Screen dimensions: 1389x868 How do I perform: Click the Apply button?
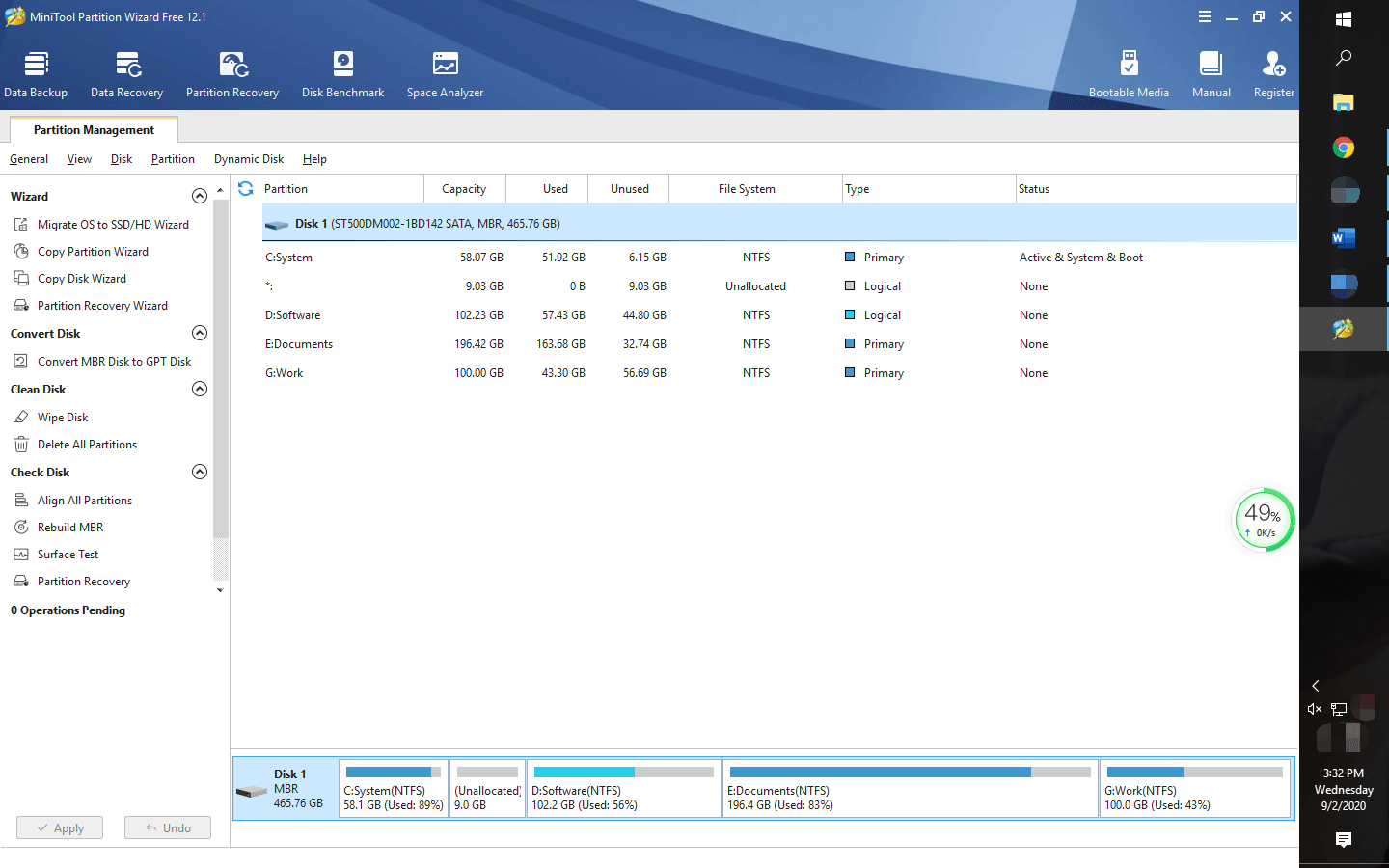(60, 827)
